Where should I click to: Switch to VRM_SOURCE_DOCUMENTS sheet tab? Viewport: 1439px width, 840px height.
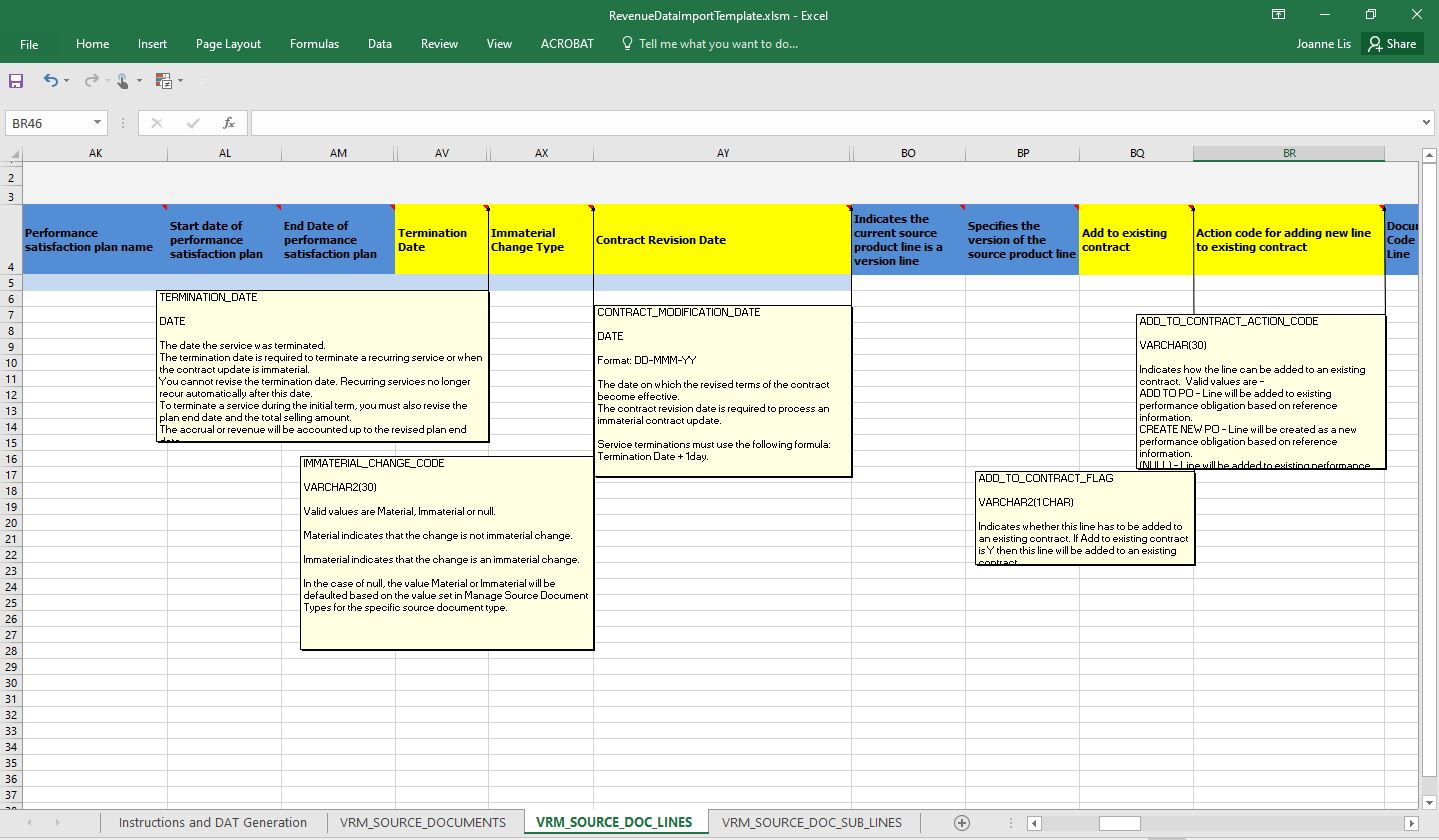422,822
